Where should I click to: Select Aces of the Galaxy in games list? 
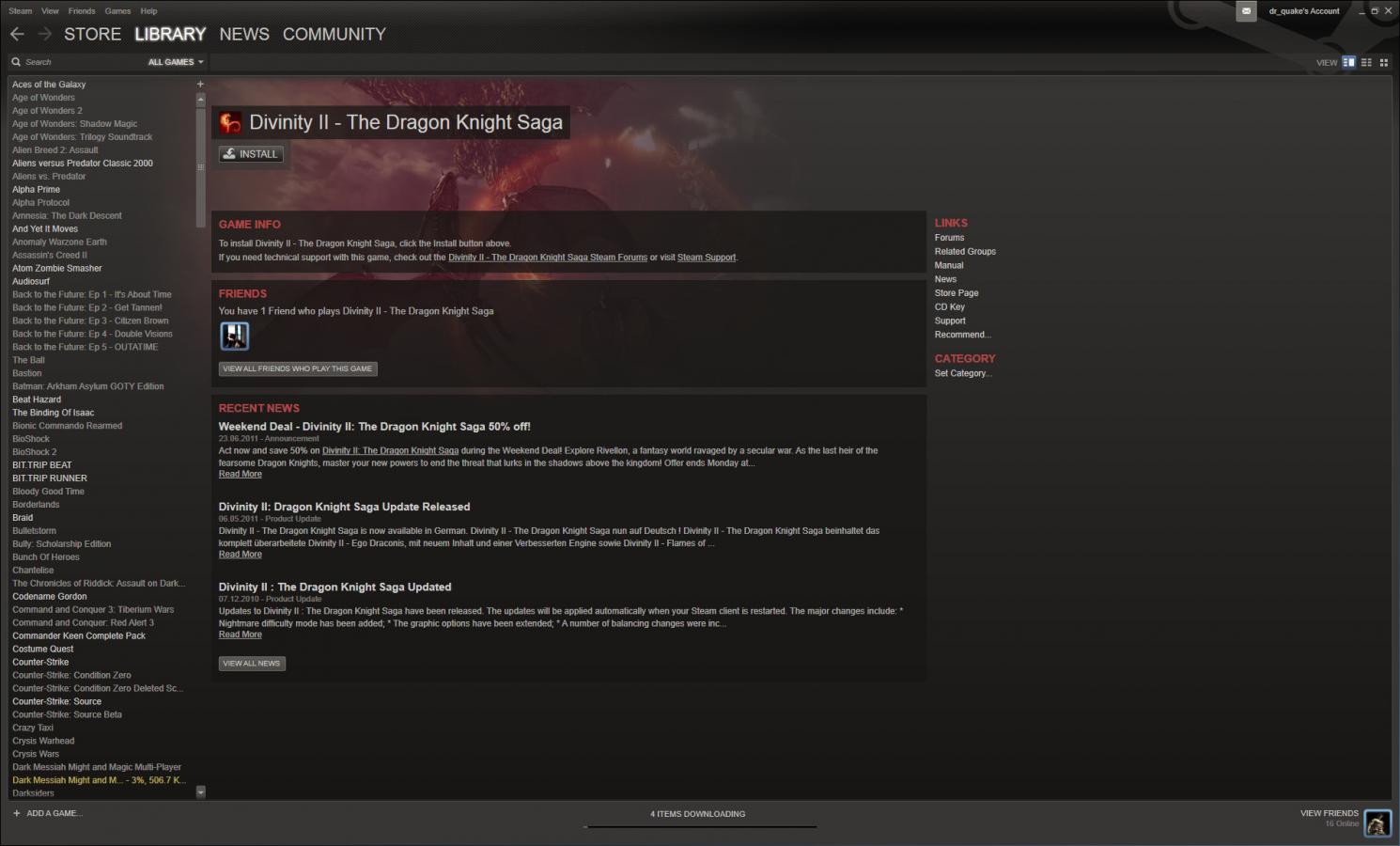pos(49,85)
